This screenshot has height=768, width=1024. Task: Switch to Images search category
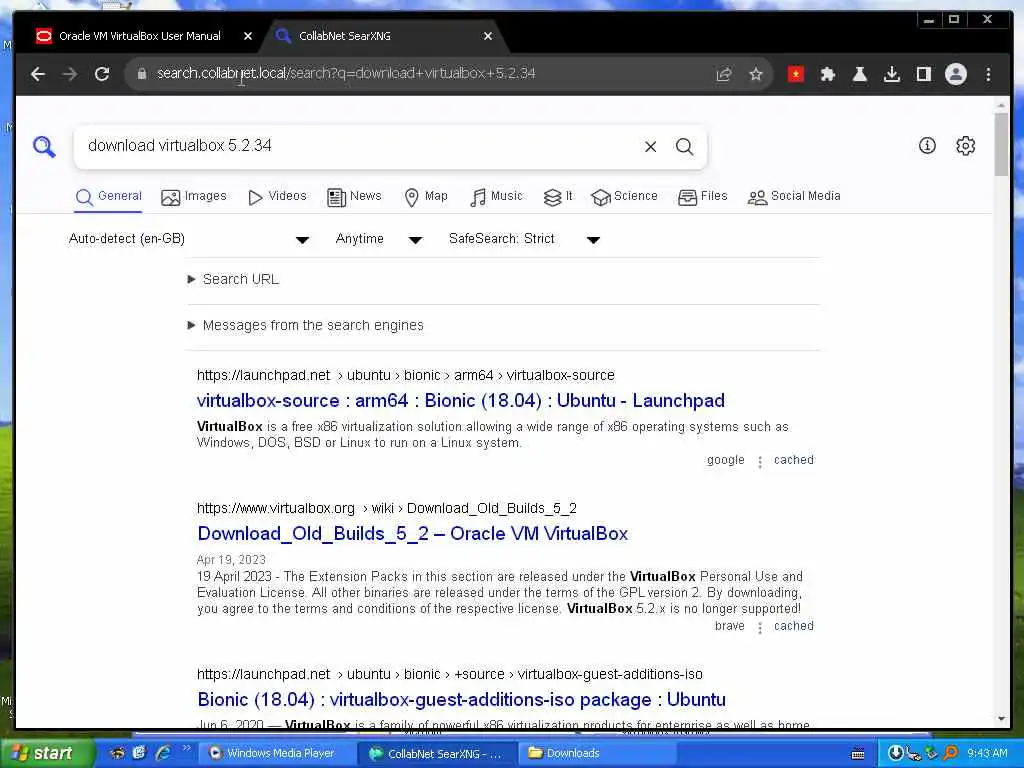(194, 197)
